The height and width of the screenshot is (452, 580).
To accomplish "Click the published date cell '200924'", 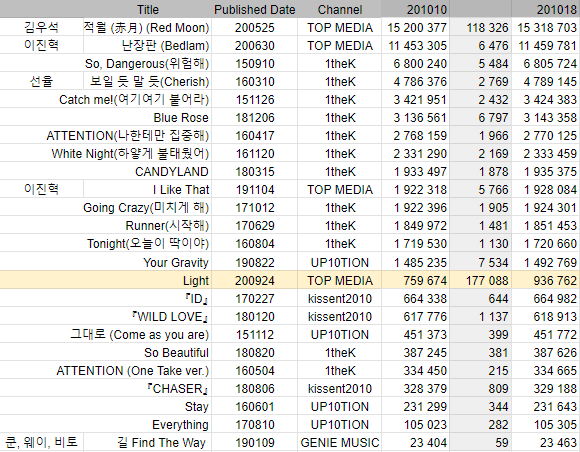I will click(x=255, y=281).
